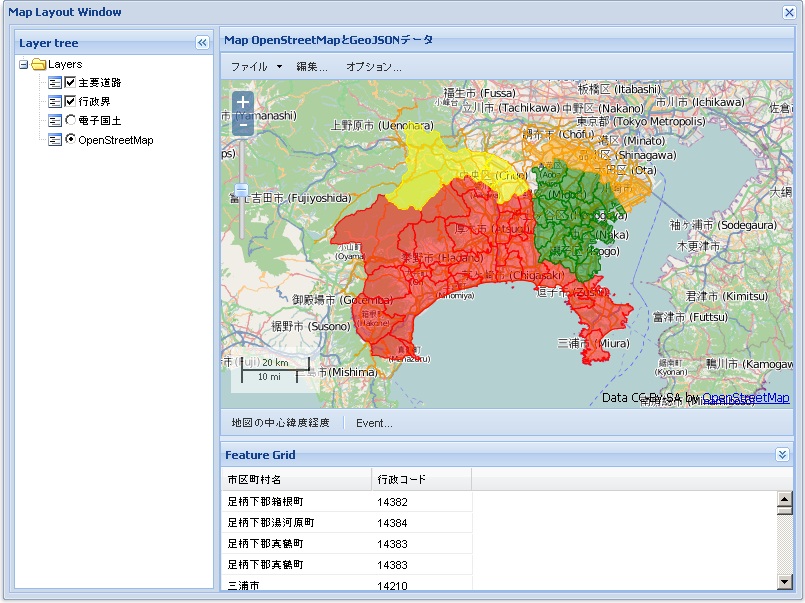805x603 pixels.
Task: Collapse the Layers tree node
Action: click(24, 64)
